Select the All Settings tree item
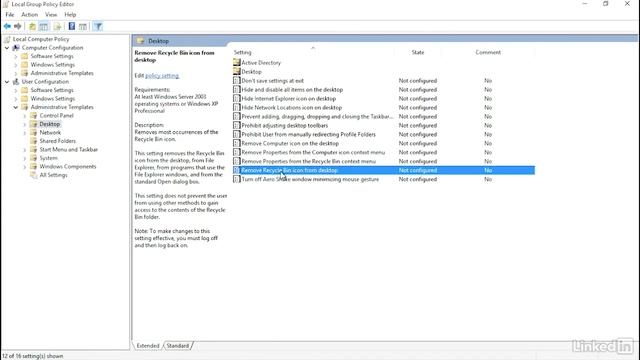The width and height of the screenshot is (640, 360). pyautogui.click(x=53, y=175)
